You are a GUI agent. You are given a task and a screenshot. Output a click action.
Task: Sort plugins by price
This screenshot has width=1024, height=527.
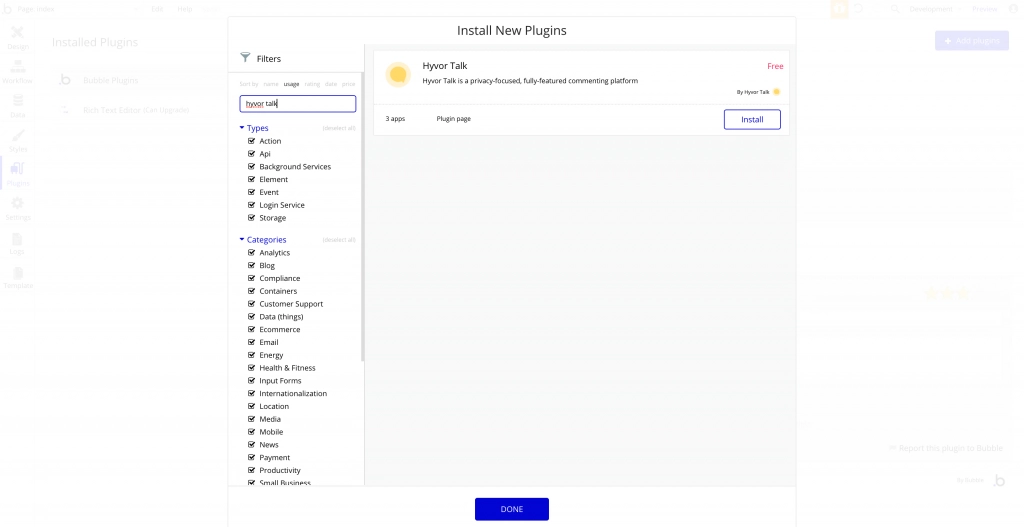pos(349,84)
